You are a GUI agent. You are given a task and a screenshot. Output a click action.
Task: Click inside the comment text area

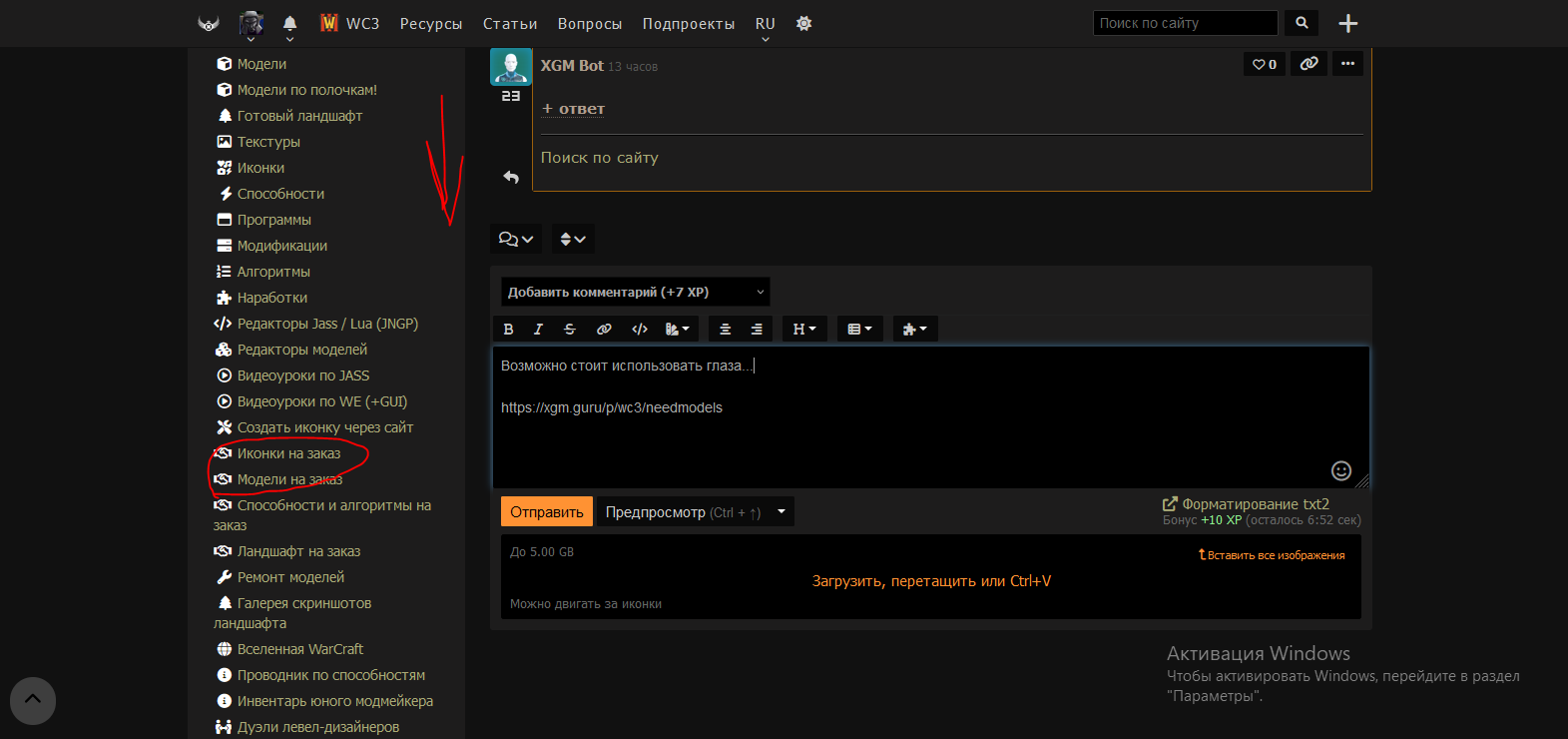point(930,416)
